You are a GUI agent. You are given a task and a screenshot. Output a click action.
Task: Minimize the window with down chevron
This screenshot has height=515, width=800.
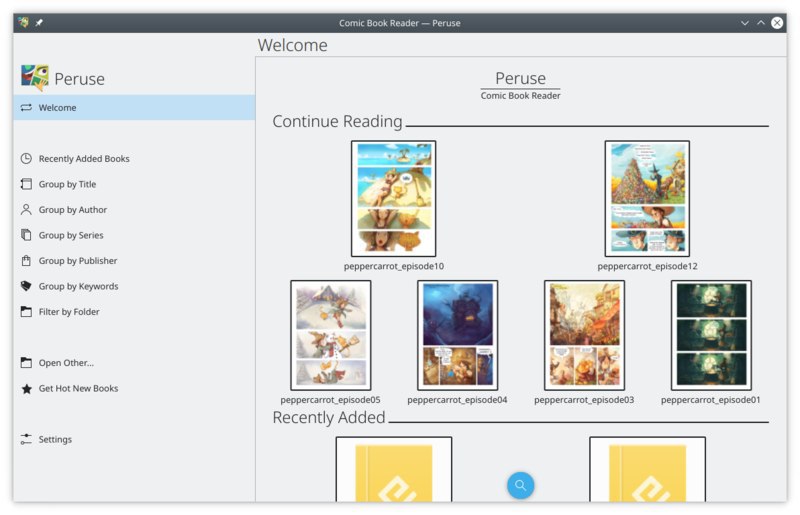[x=744, y=23]
